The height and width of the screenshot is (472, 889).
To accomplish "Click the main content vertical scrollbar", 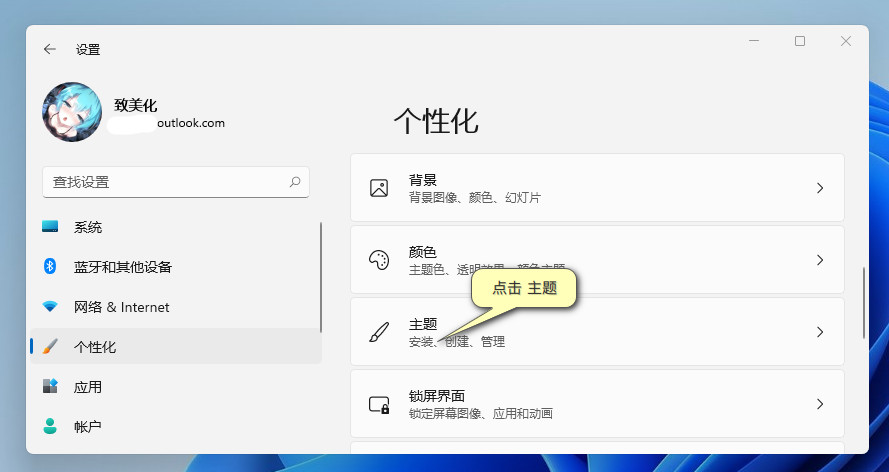I will click(864, 303).
